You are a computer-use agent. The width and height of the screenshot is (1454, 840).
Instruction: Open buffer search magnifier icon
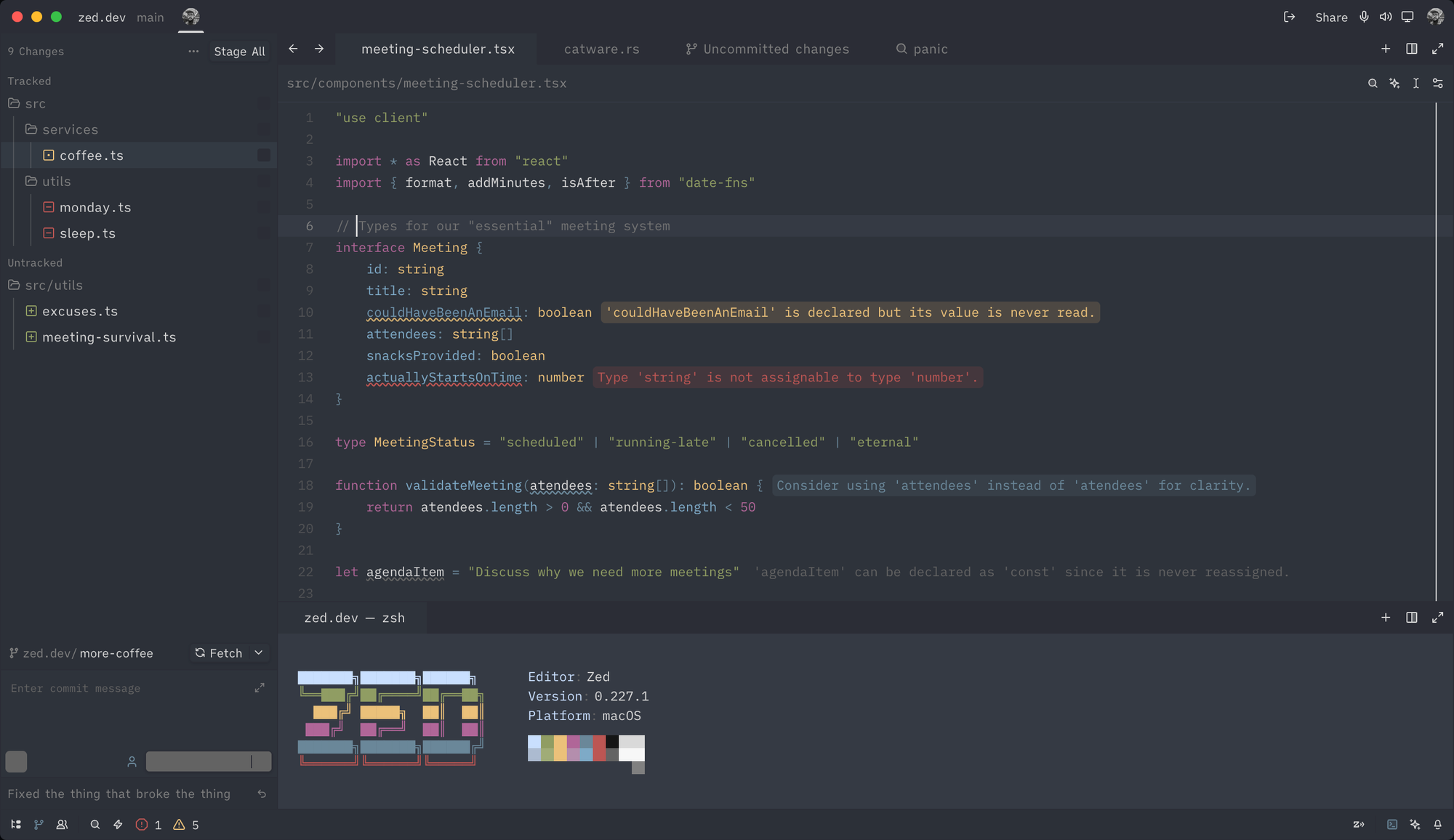point(1373,84)
